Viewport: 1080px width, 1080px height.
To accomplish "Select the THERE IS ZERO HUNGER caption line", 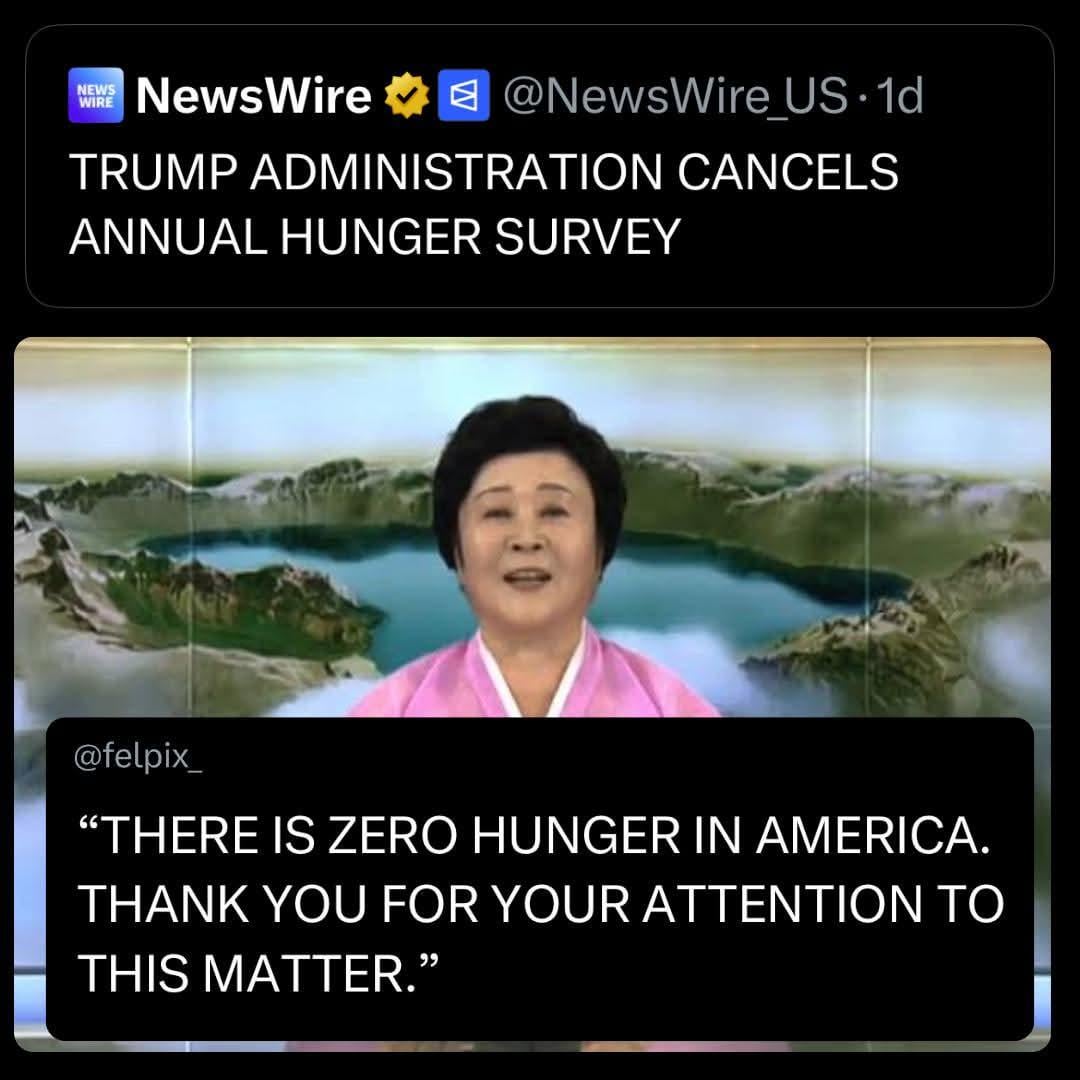I will coord(534,835).
